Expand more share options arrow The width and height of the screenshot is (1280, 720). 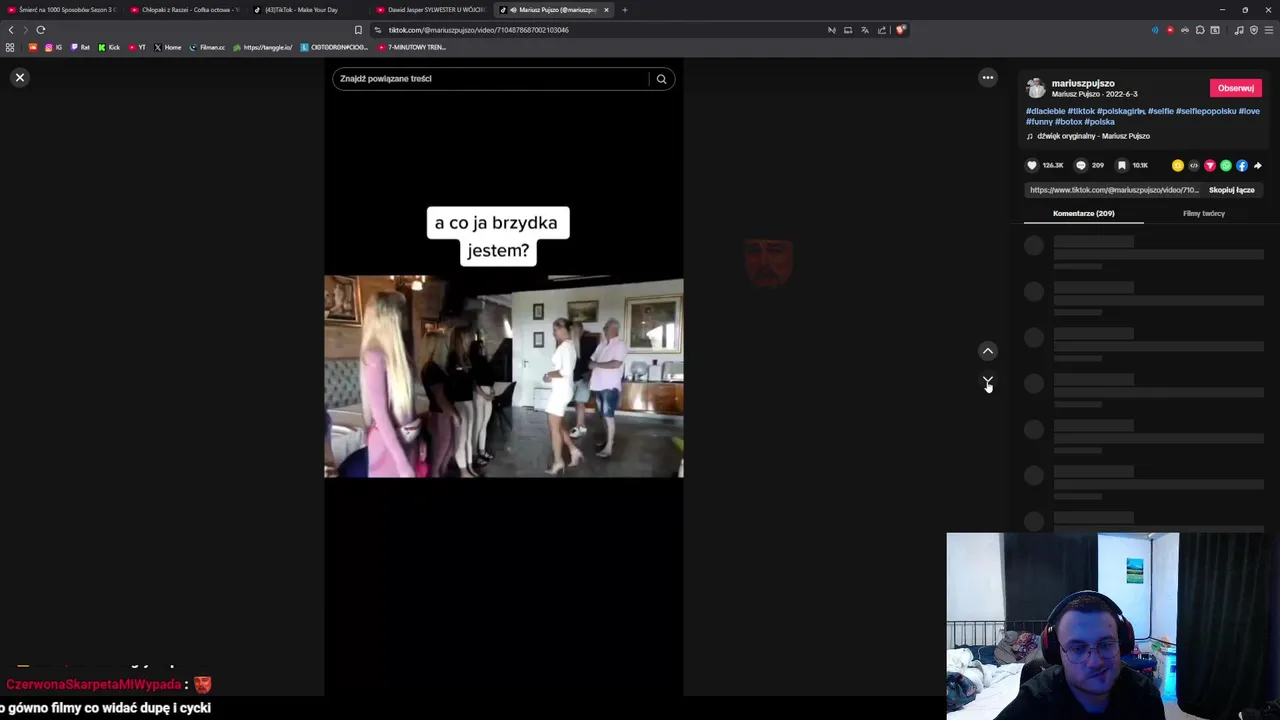point(1258,166)
